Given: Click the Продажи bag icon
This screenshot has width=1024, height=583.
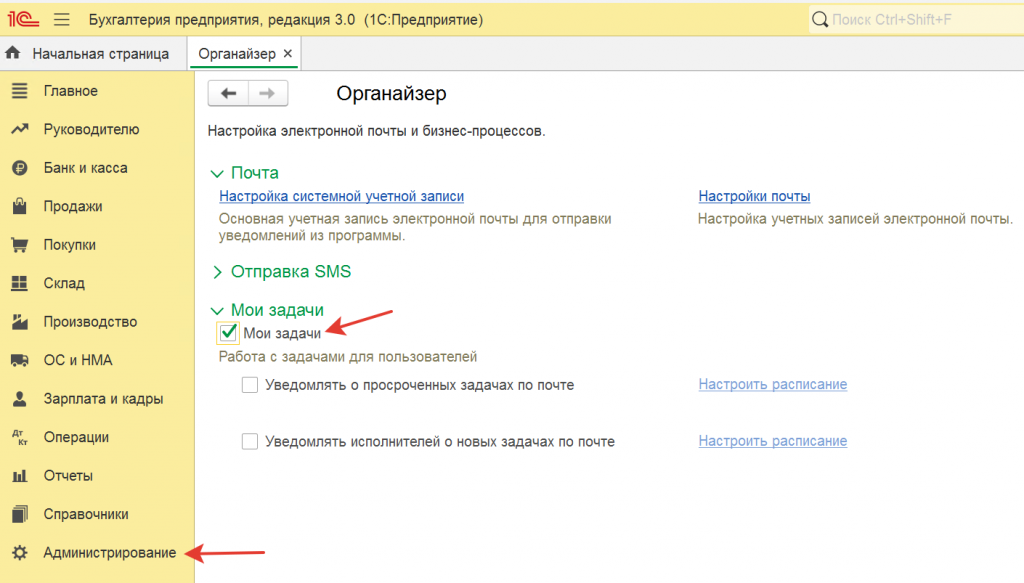Looking at the screenshot, I should click(x=20, y=206).
